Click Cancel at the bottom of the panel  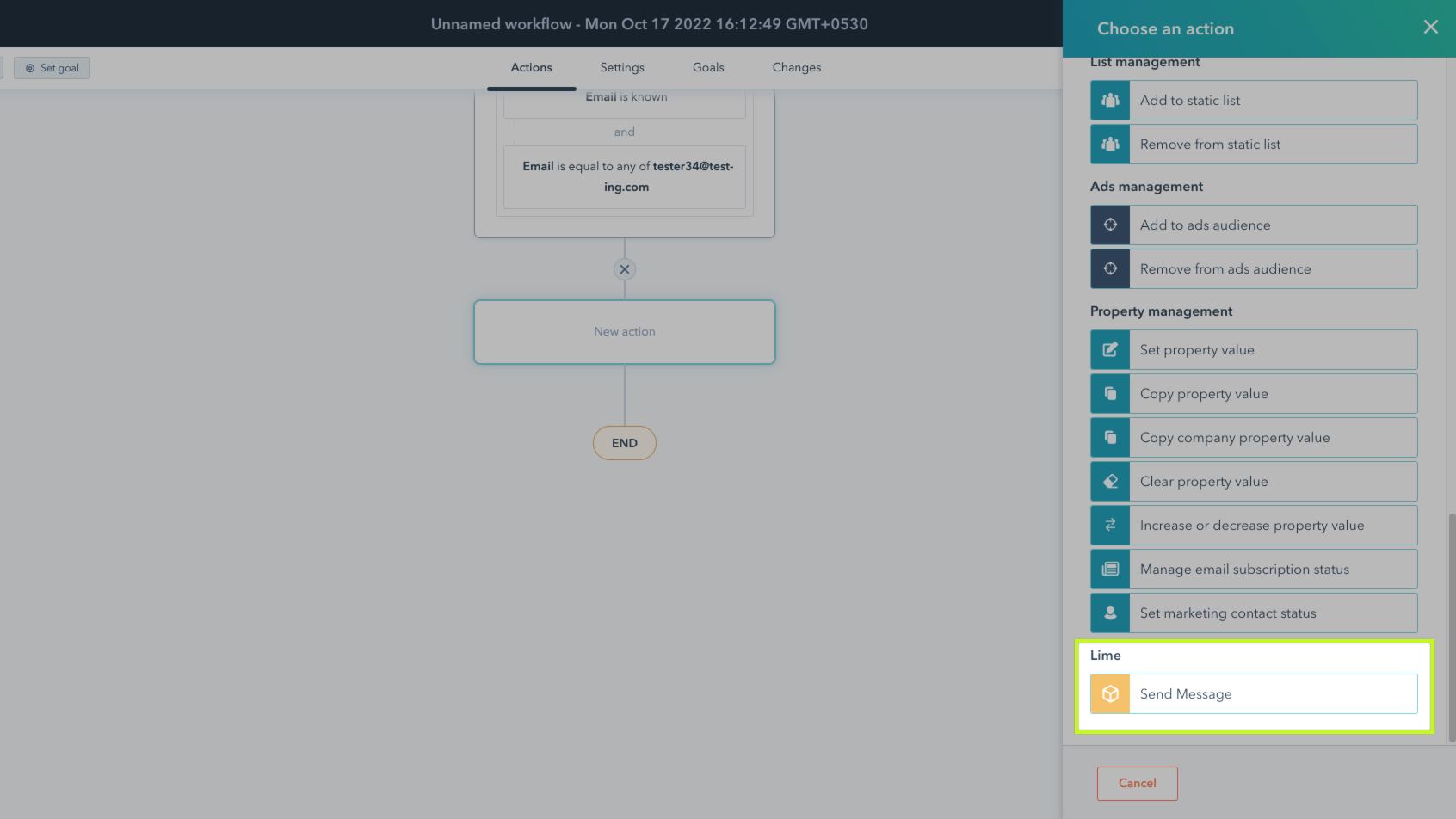coord(1137,783)
